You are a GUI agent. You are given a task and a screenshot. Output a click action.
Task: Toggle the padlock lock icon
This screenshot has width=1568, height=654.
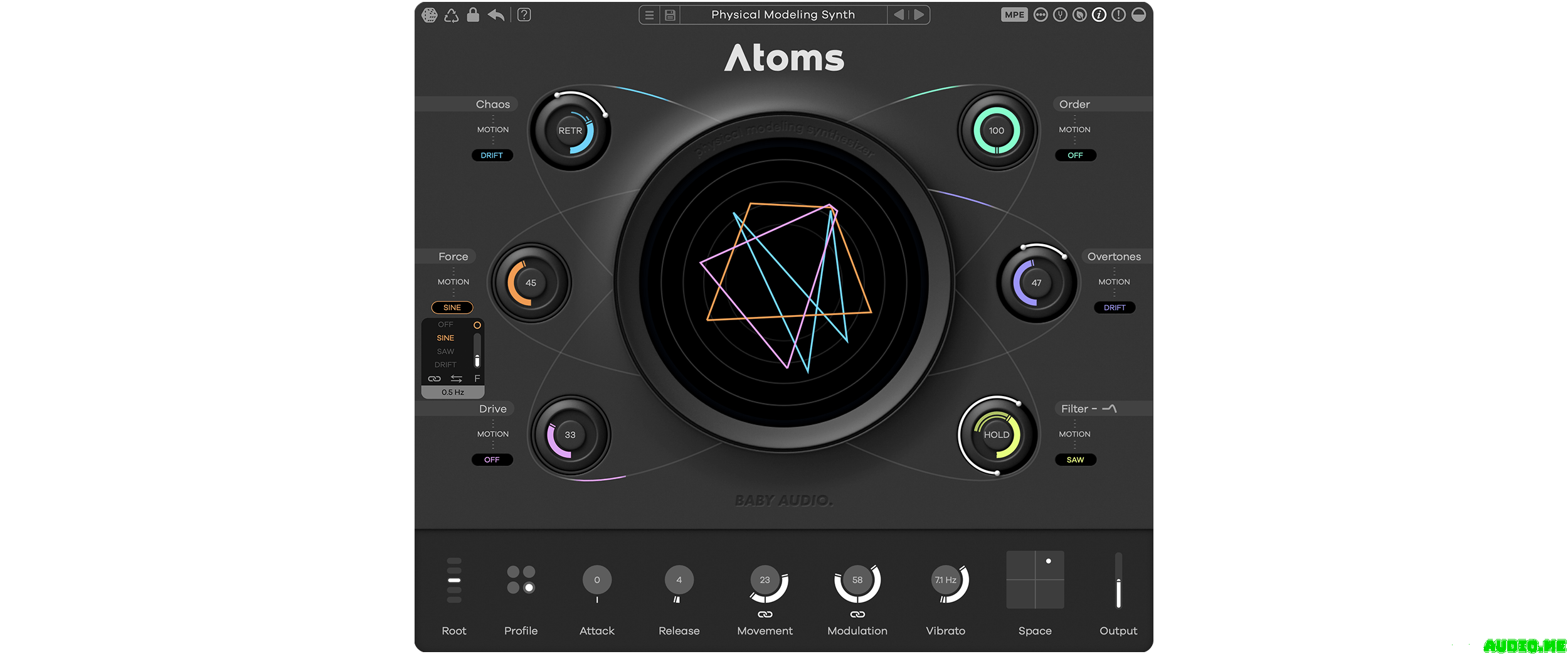pos(473,15)
